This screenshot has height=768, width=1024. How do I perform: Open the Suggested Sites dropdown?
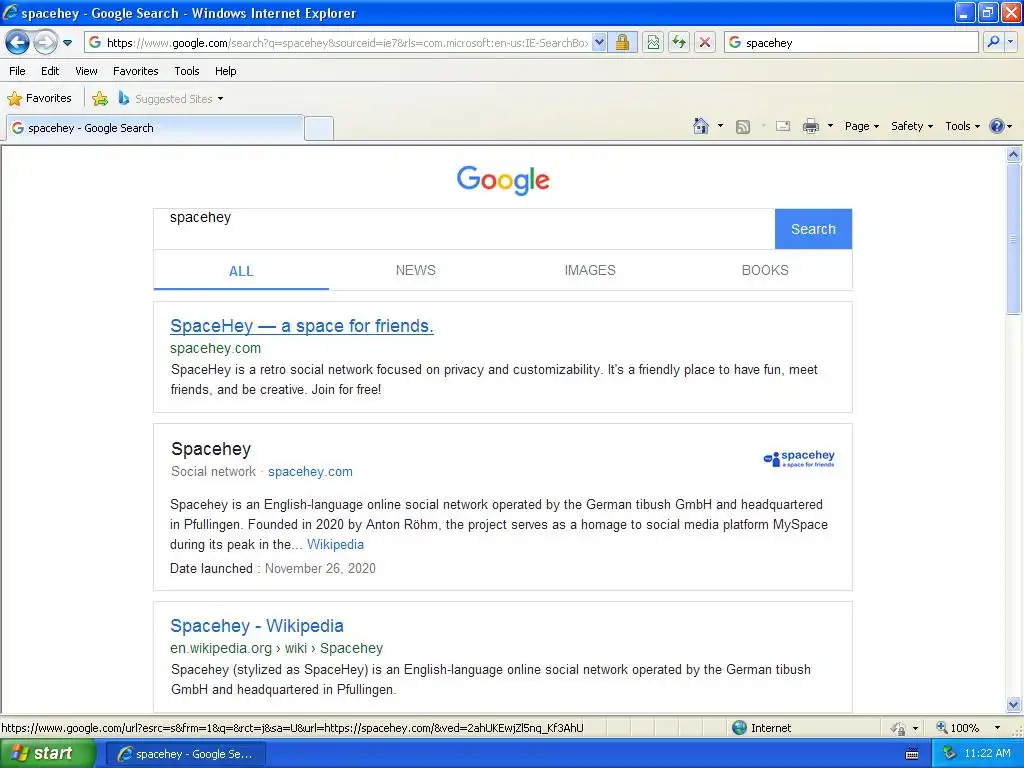click(171, 99)
